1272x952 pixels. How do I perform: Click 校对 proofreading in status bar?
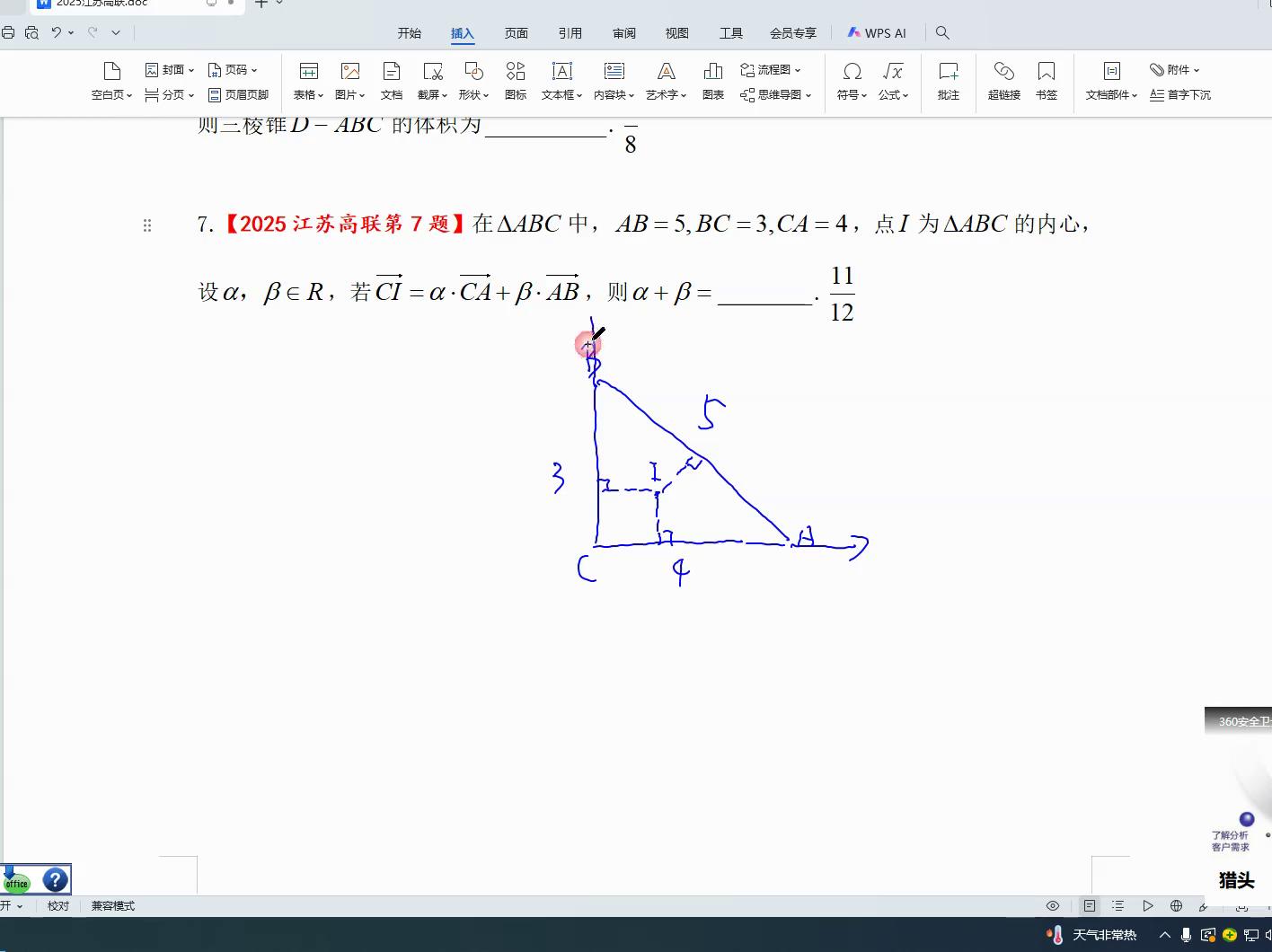tap(58, 905)
